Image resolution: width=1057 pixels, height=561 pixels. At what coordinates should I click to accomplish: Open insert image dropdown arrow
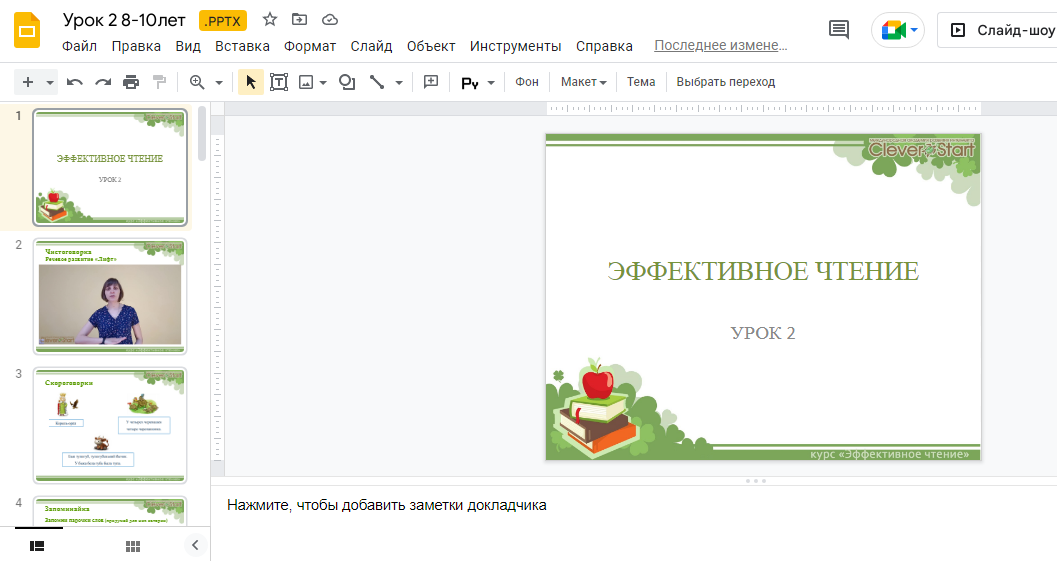(324, 83)
